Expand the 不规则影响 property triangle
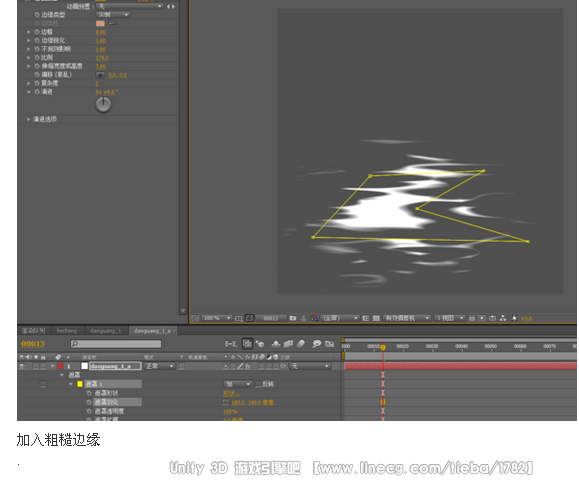 [x=28, y=49]
